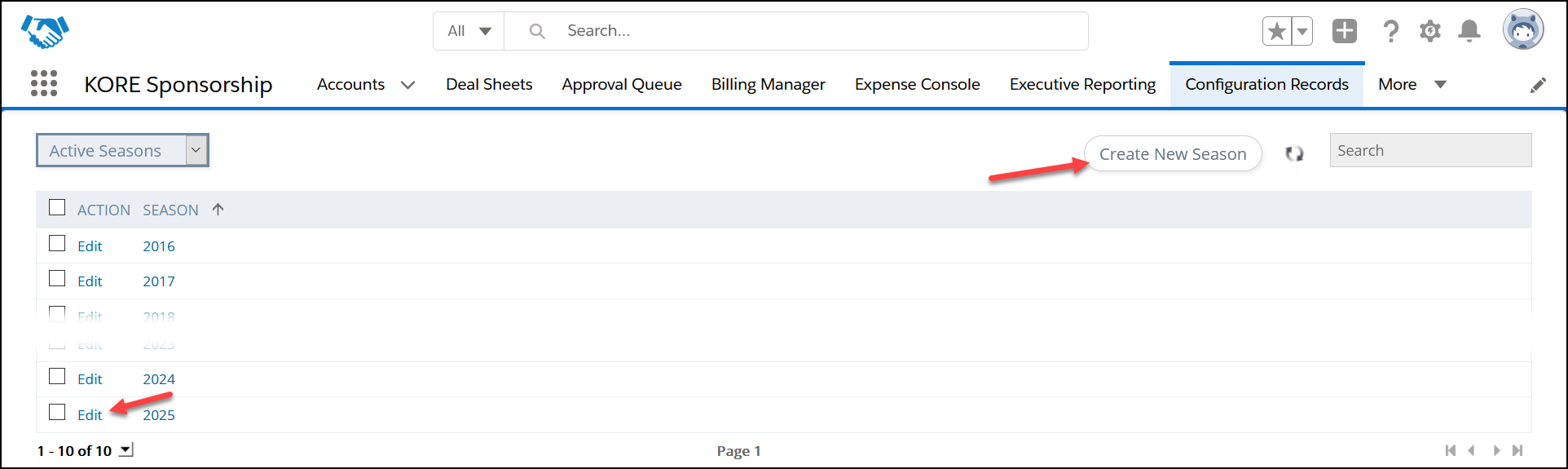
Task: Open the 2025 season record
Action: [159, 415]
